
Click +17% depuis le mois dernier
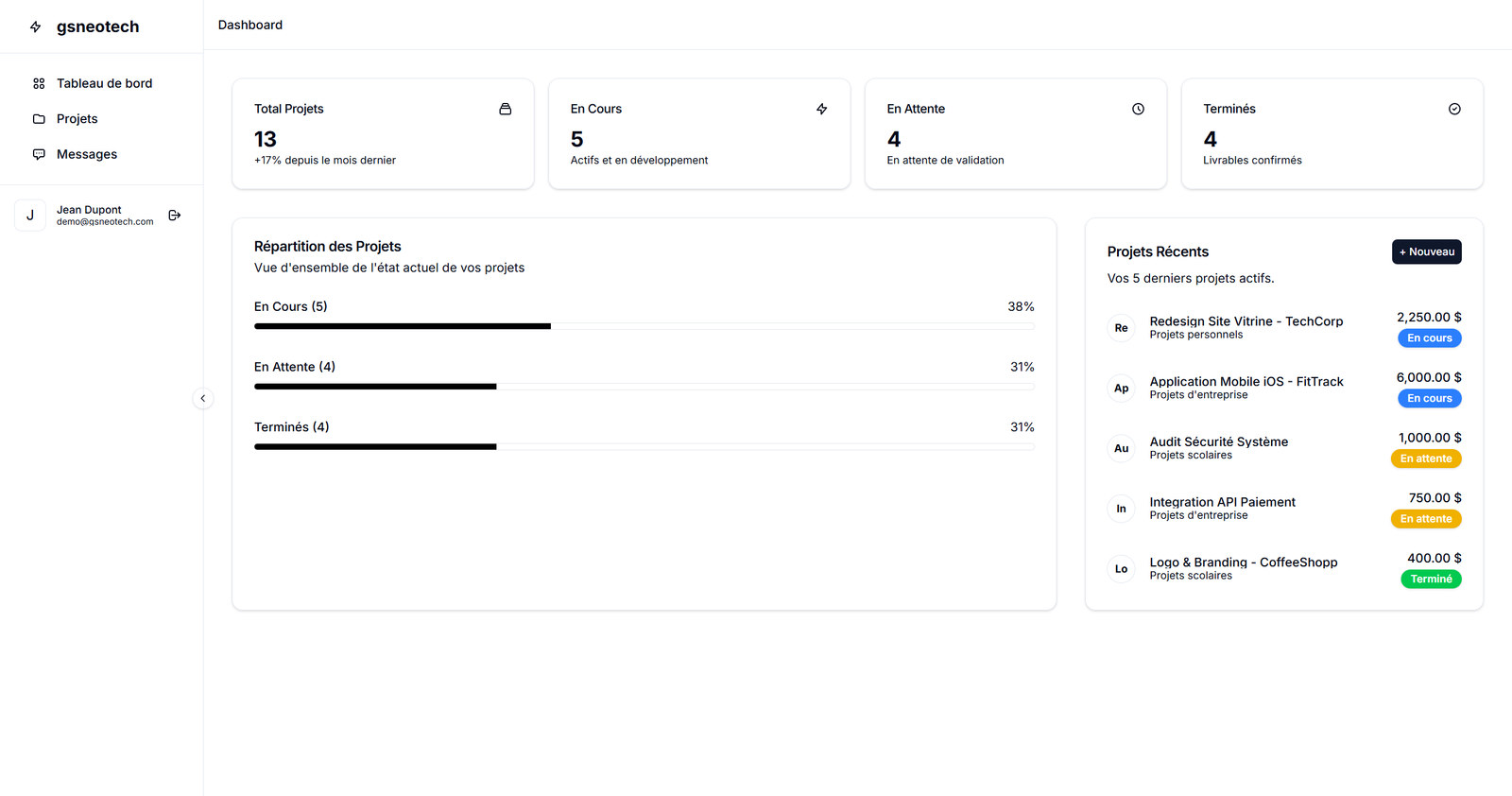pos(325,161)
